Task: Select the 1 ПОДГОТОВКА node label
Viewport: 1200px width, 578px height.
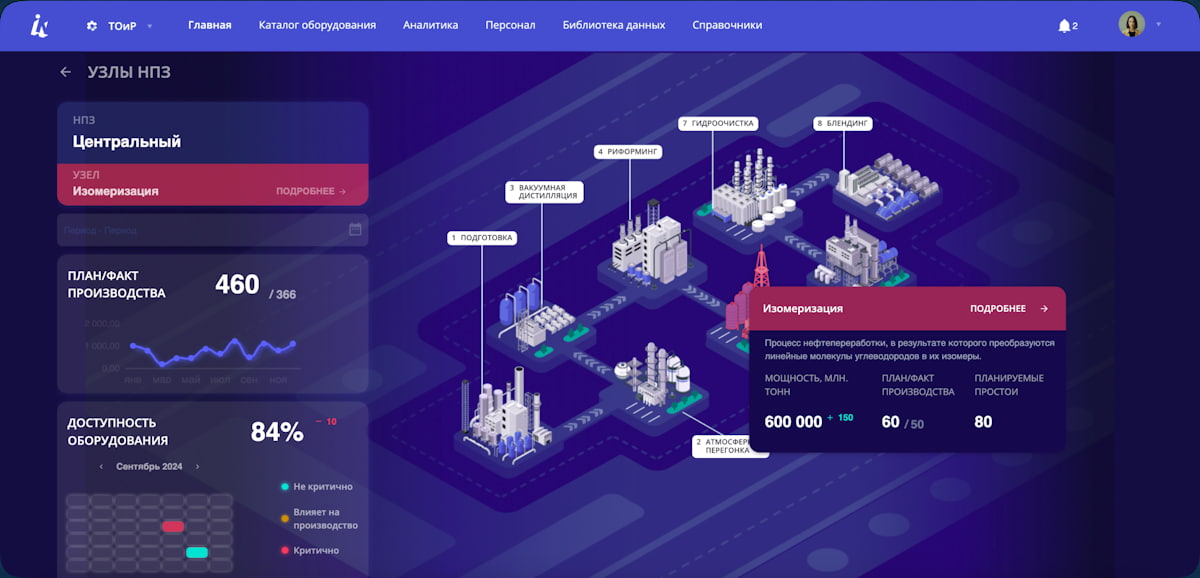Action: click(x=482, y=238)
